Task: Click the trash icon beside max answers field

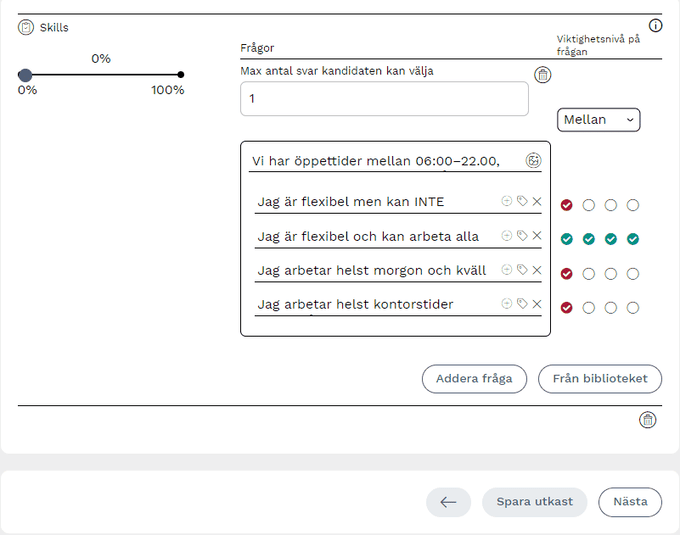Action: click(543, 75)
